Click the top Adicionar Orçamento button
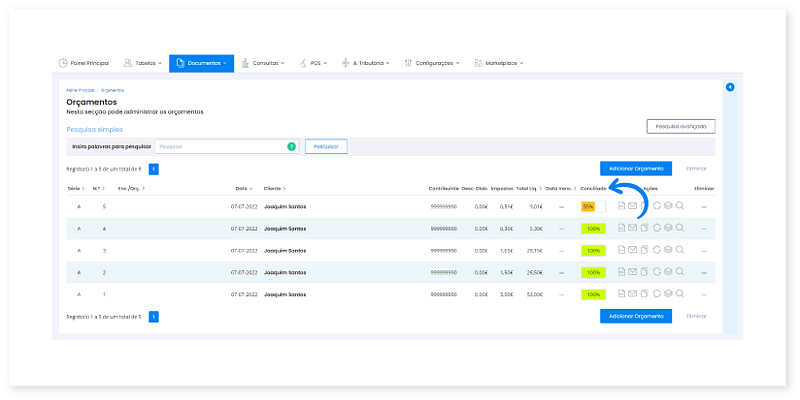The width and height of the screenshot is (800, 400). (636, 169)
